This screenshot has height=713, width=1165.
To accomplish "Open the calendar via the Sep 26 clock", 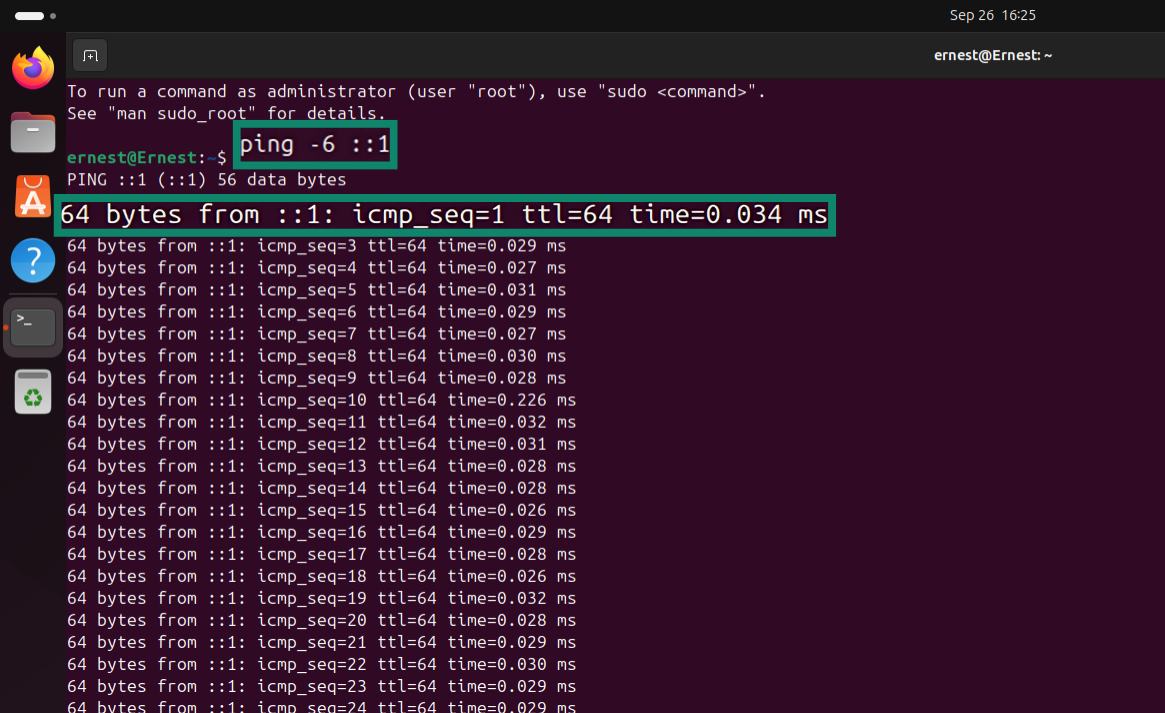I will (991, 15).
